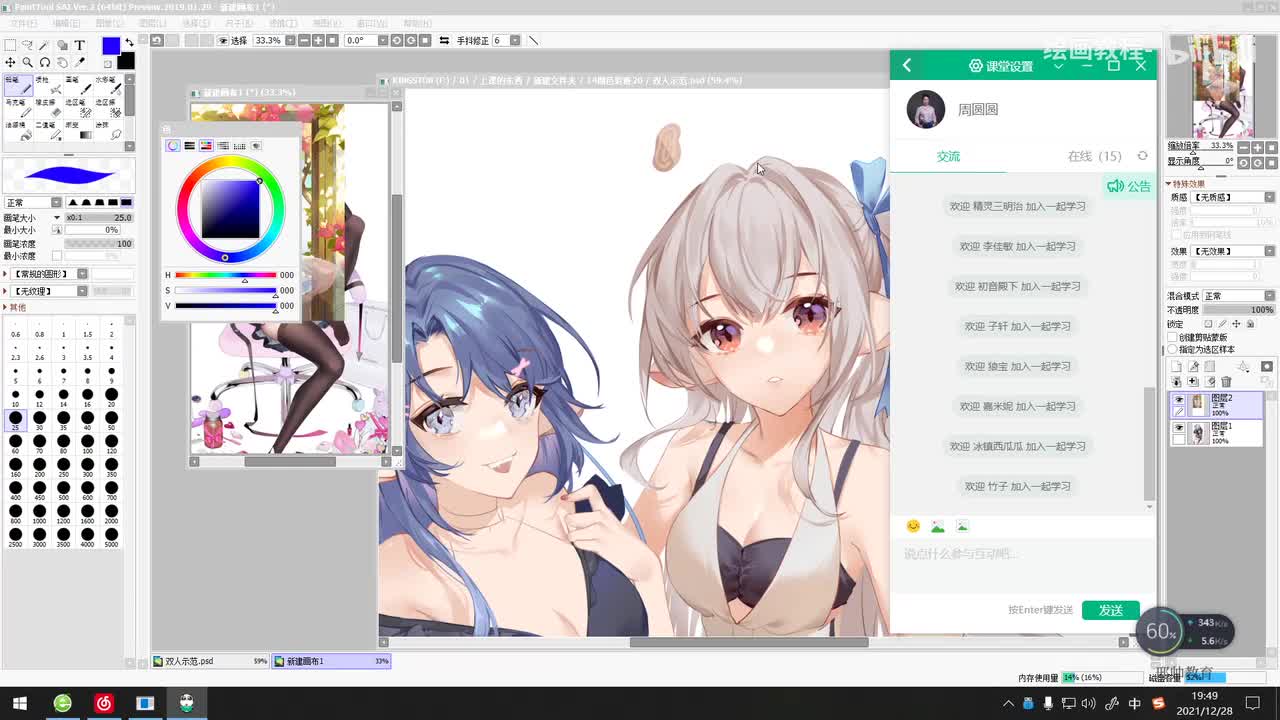The width and height of the screenshot is (1280, 720).
Task: Open the 编辑 menu
Action: click(66, 22)
